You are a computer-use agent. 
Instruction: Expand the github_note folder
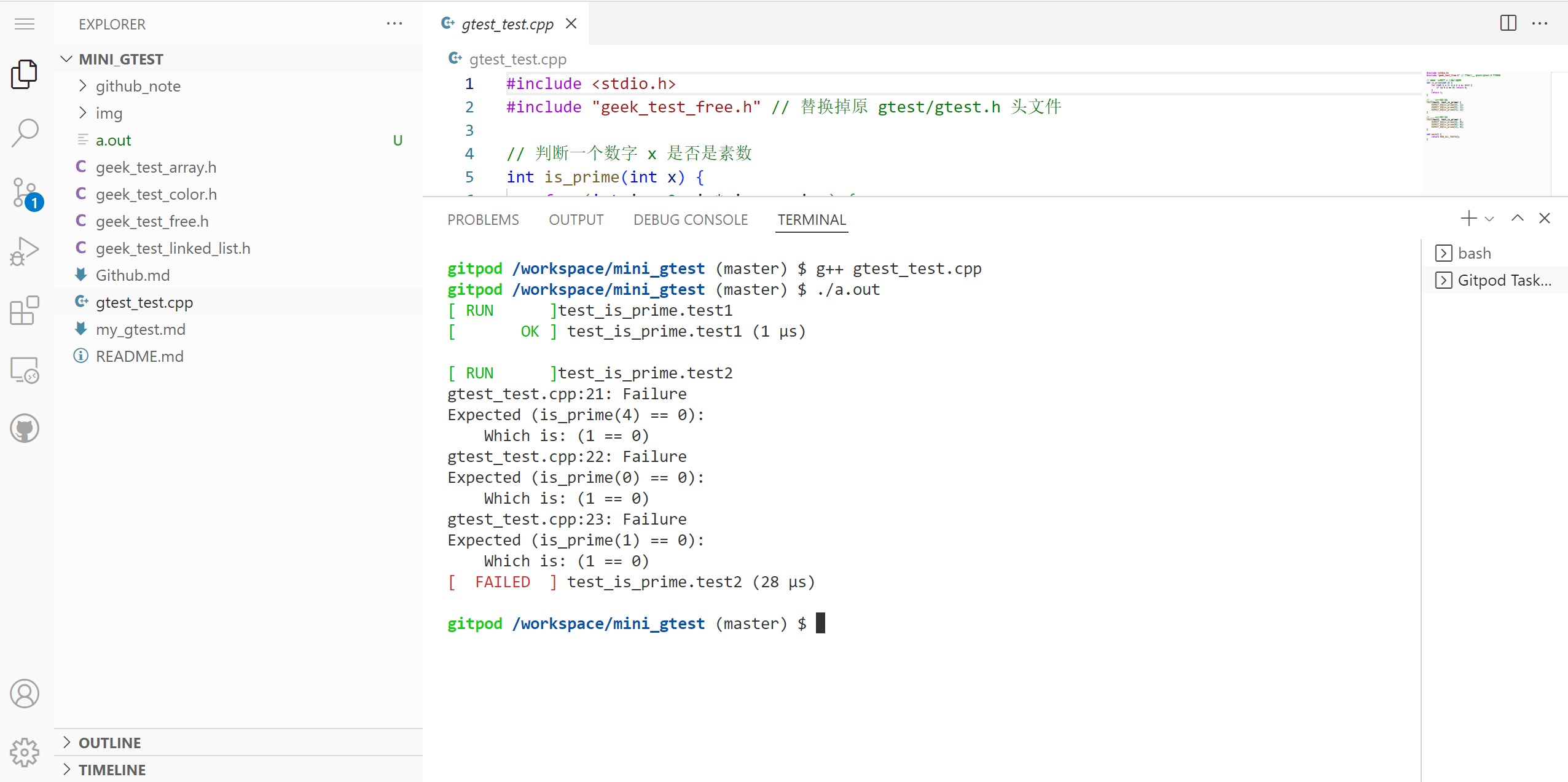coord(138,86)
